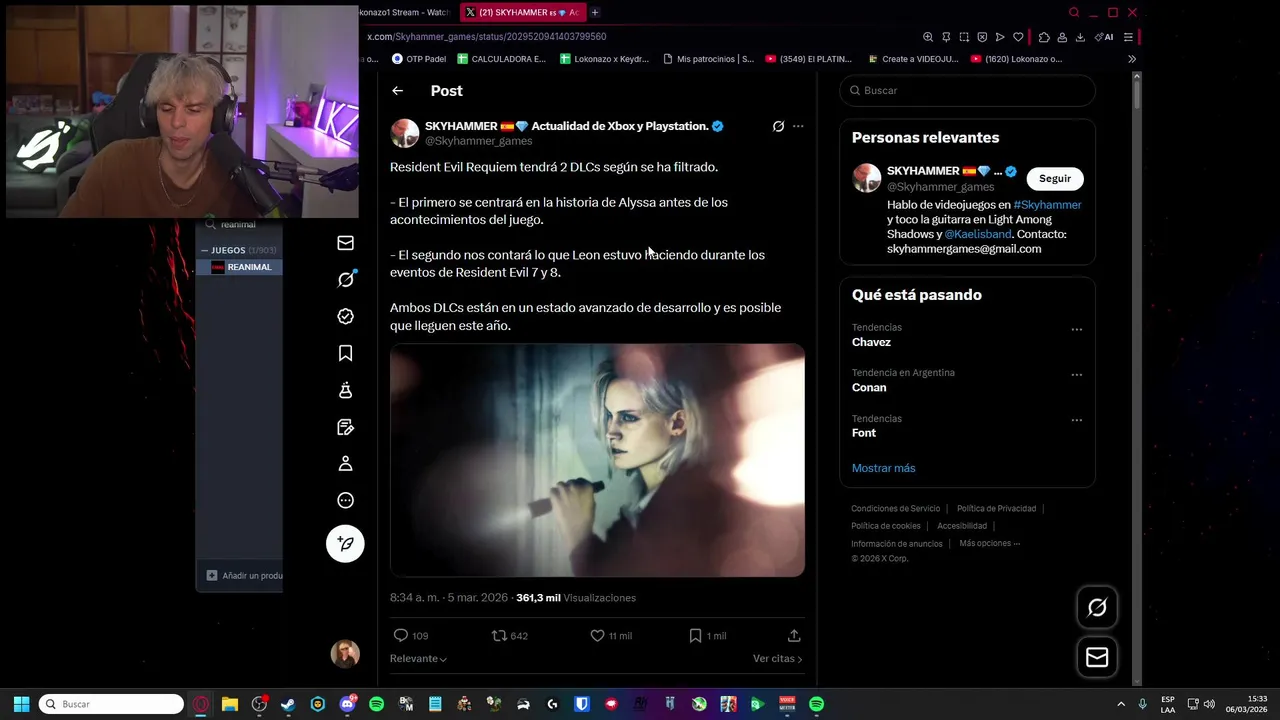Open the @Kaelisband mention link
The width and height of the screenshot is (1280, 720).
[x=978, y=234]
